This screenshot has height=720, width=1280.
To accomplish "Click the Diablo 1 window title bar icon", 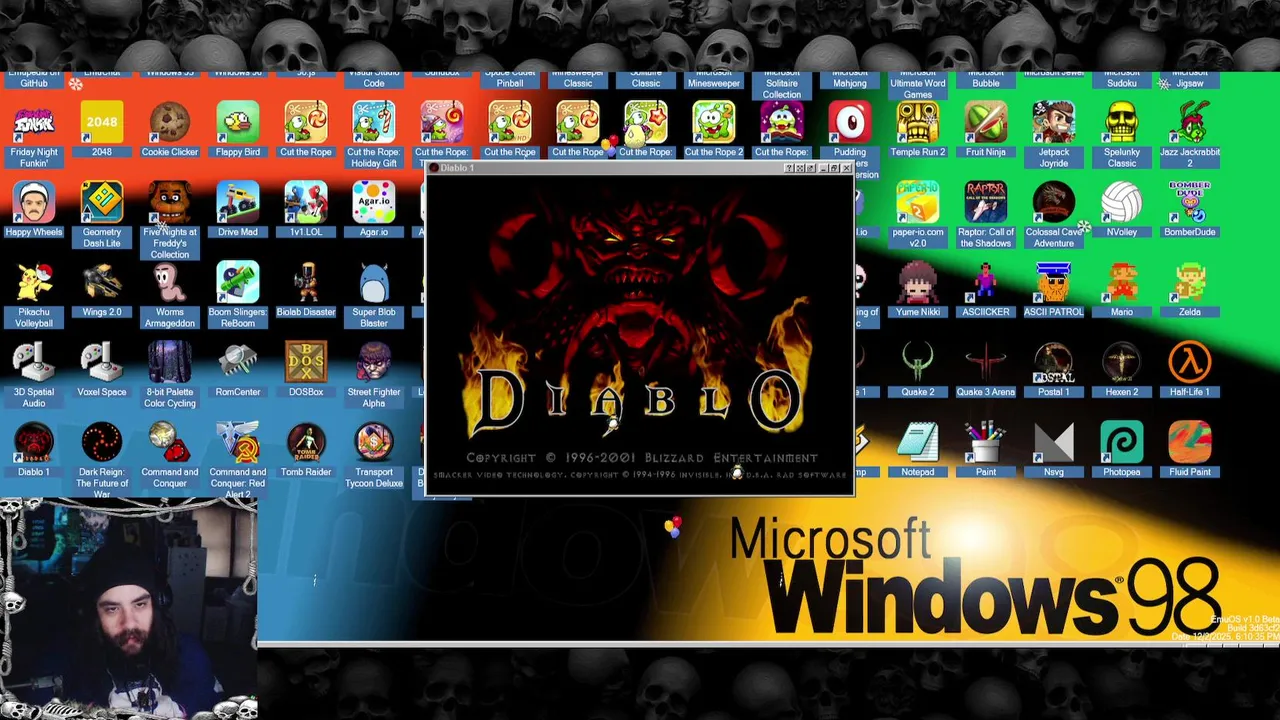I will [434, 168].
